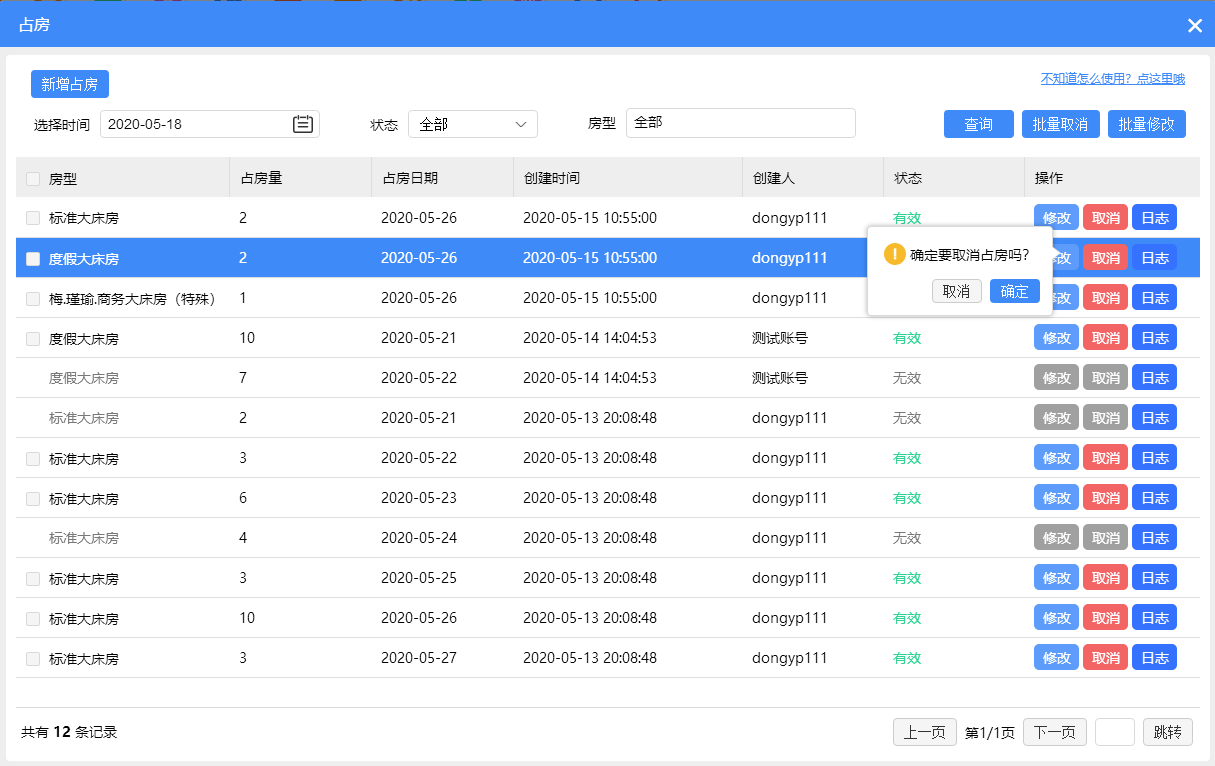This screenshot has width=1215, height=766.
Task: Tick checkbox for 标准大床房 dated 2020-05-22
Action: point(33,458)
